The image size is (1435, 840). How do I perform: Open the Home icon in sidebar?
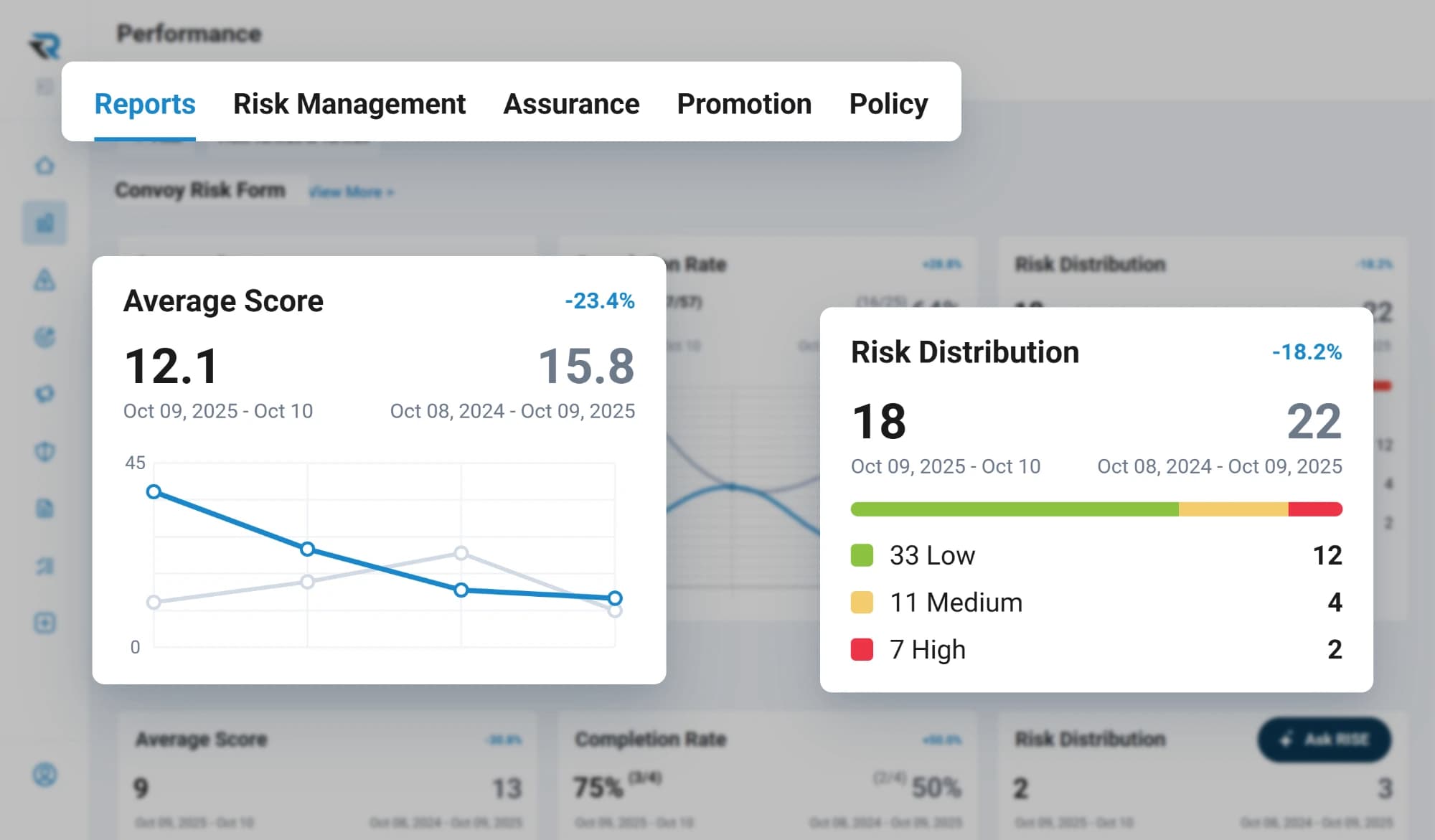pos(44,166)
